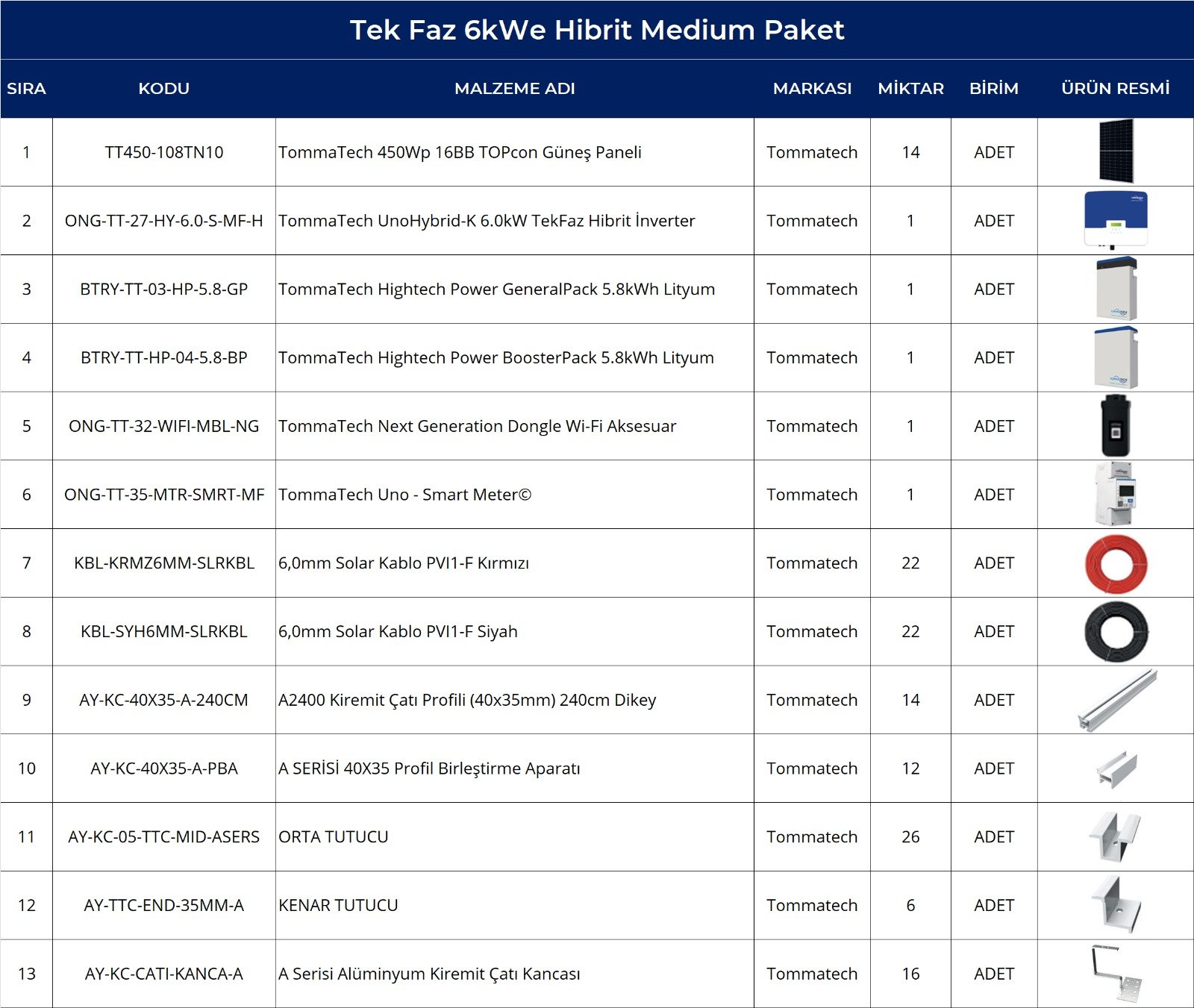Click code AY-TTC-END-35MM-A
Image resolution: width=1194 pixels, height=1008 pixels.
coord(164,905)
